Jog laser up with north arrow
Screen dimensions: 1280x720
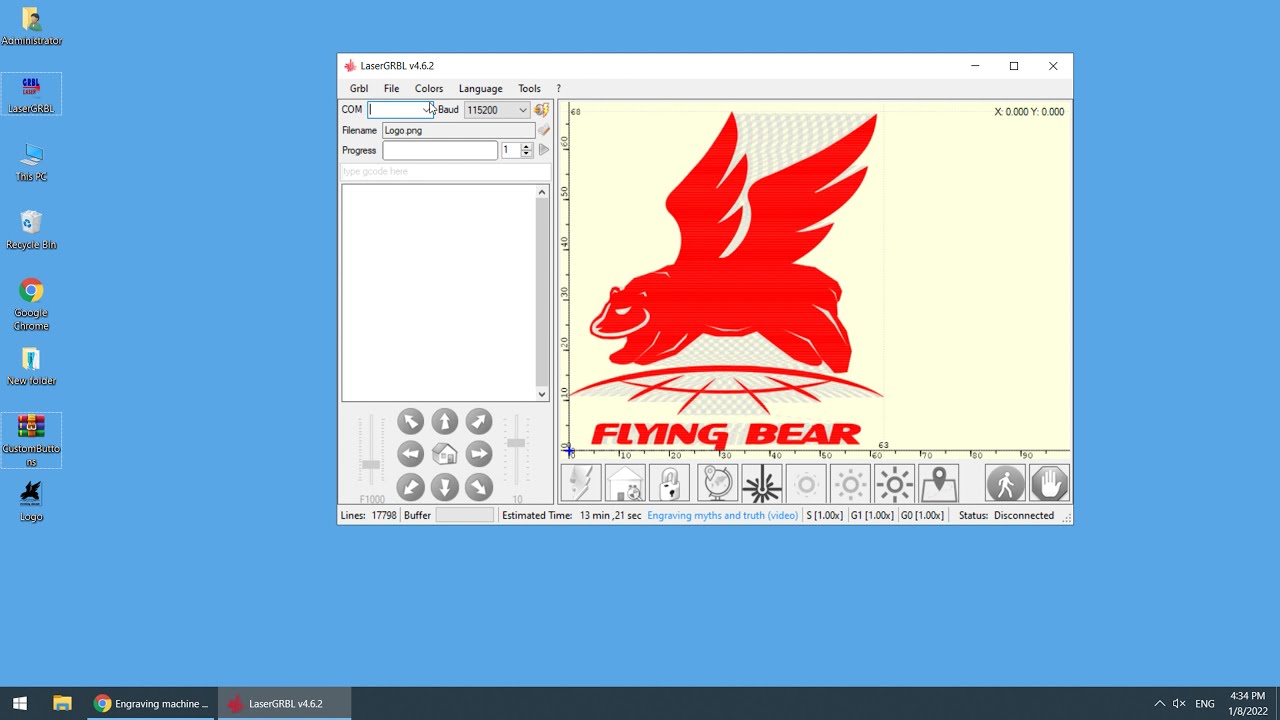pyautogui.click(x=445, y=421)
